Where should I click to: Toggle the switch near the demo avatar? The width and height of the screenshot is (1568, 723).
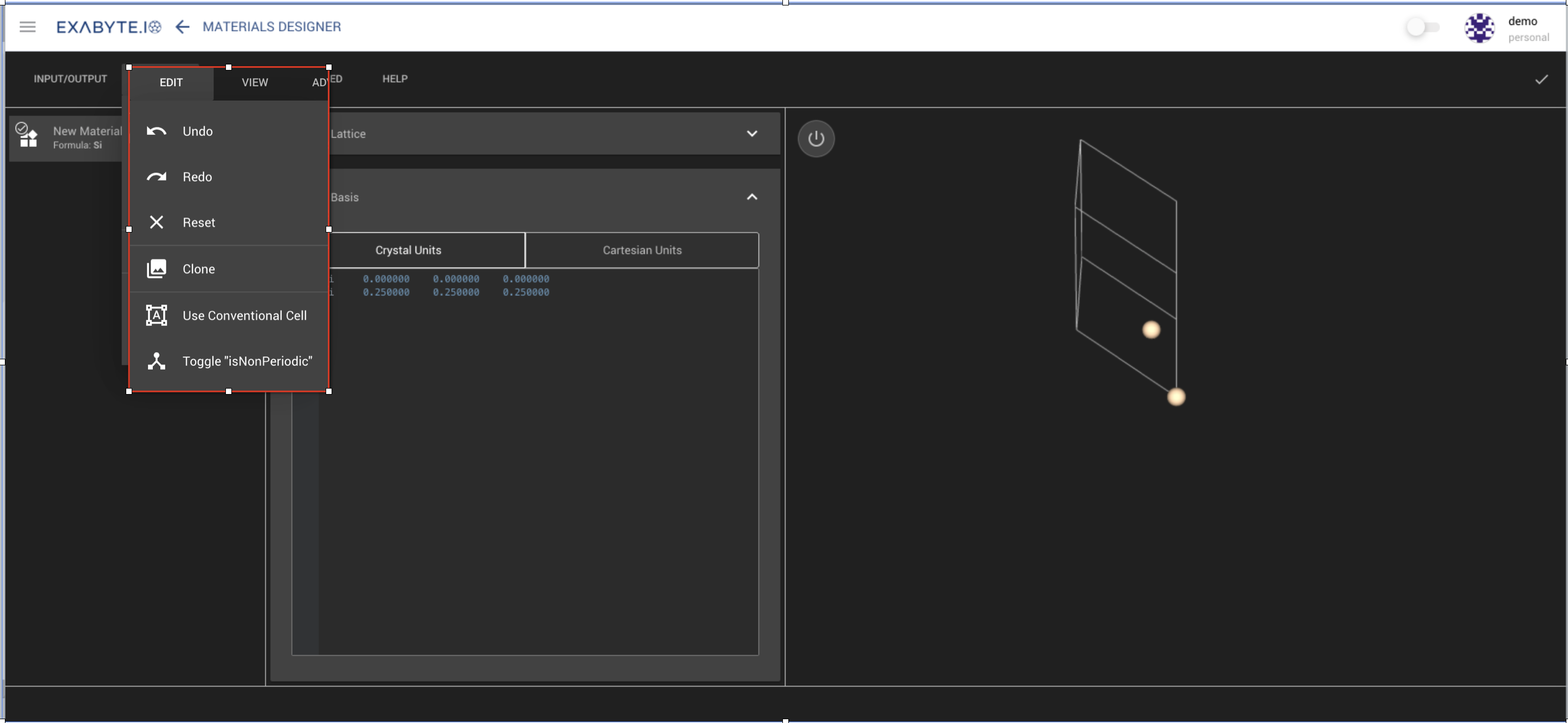coord(1421,27)
